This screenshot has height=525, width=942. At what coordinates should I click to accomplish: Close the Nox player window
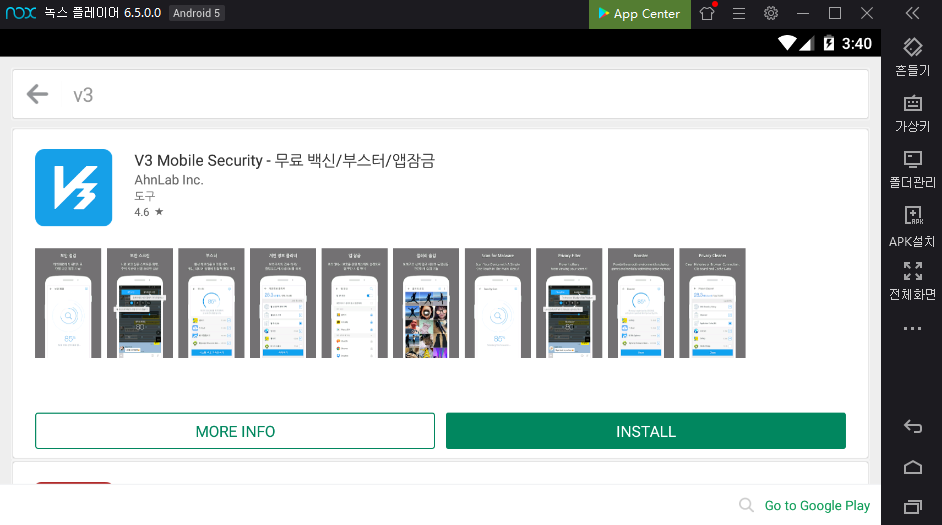(x=866, y=13)
